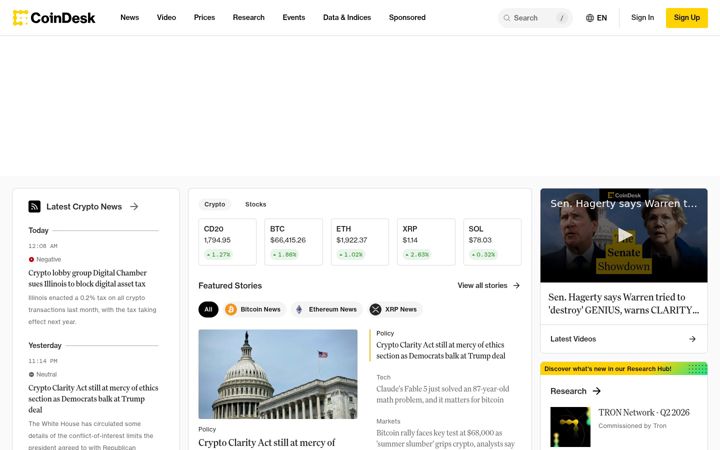Image resolution: width=720 pixels, height=450 pixels.
Task: Click arrow next to Research heading
Action: [x=596, y=391]
